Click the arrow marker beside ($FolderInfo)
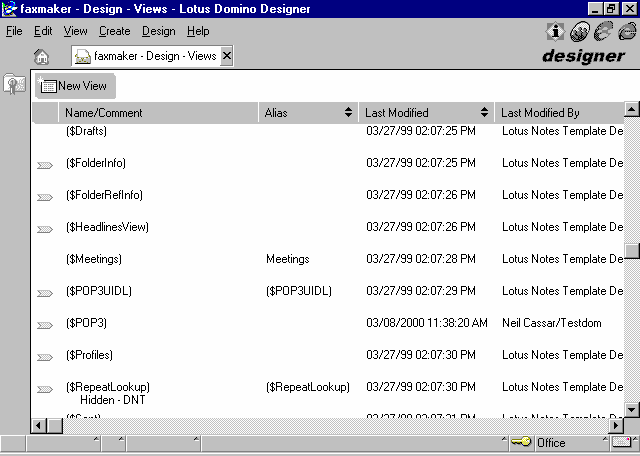Image resolution: width=640 pixels, height=456 pixels. (x=45, y=165)
